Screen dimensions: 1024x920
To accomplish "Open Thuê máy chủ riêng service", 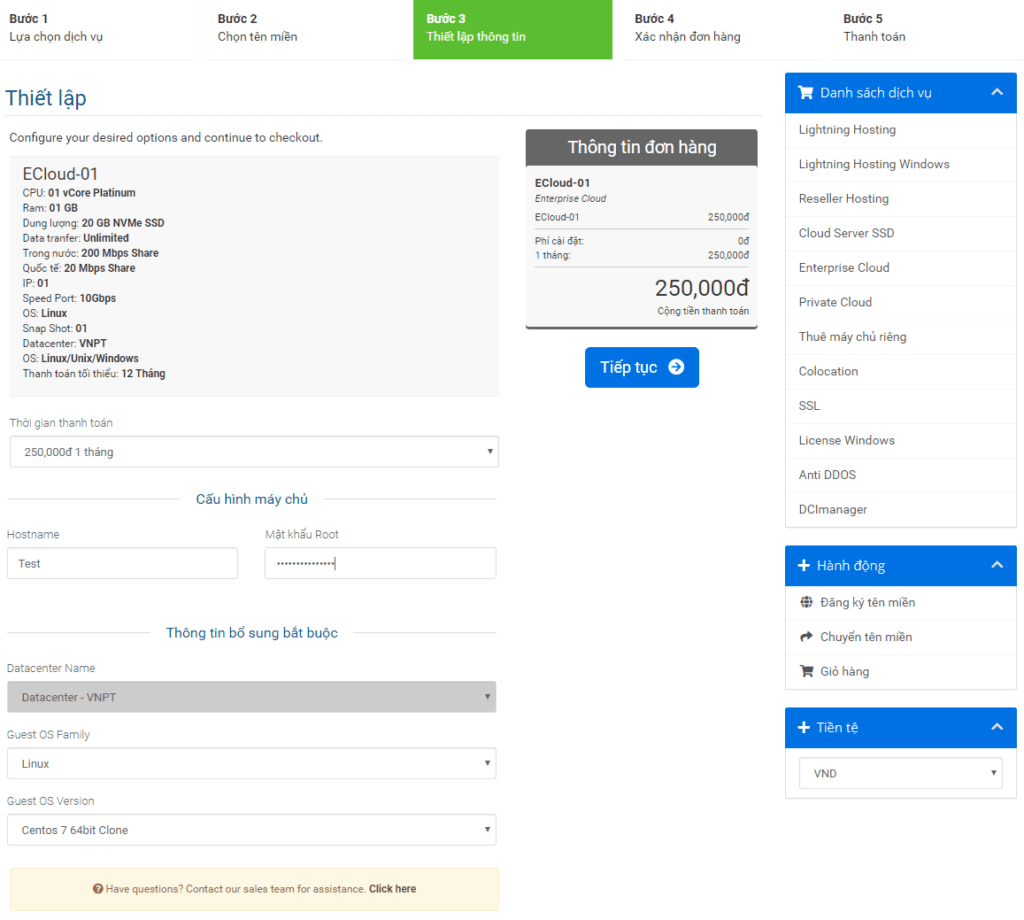I will click(901, 337).
